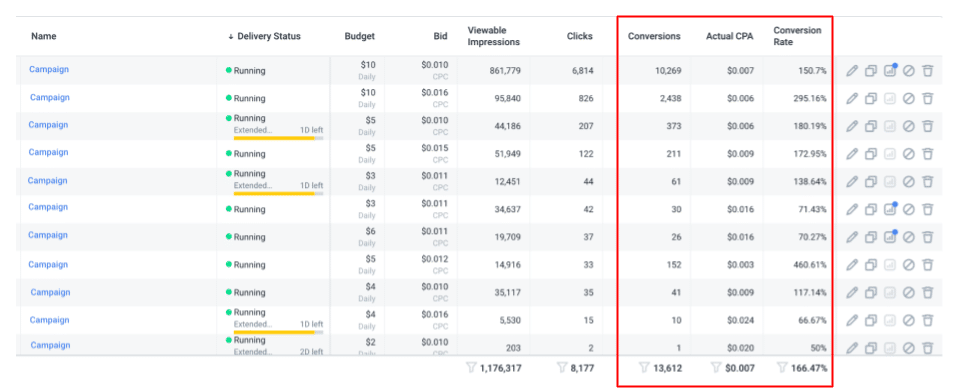Click the $0.015 CPC bid cell
This screenshot has width=957, height=390.
pos(433,153)
